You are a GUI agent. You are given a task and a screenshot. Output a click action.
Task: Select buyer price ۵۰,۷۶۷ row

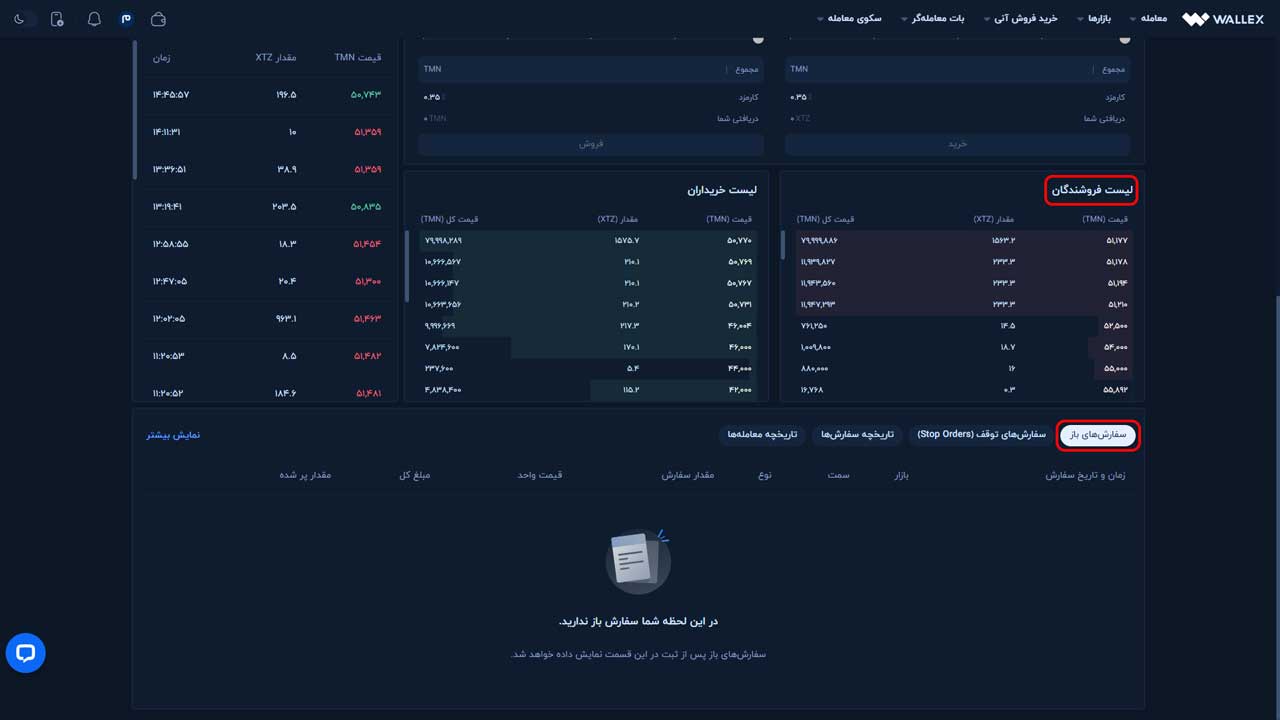(x=588, y=283)
